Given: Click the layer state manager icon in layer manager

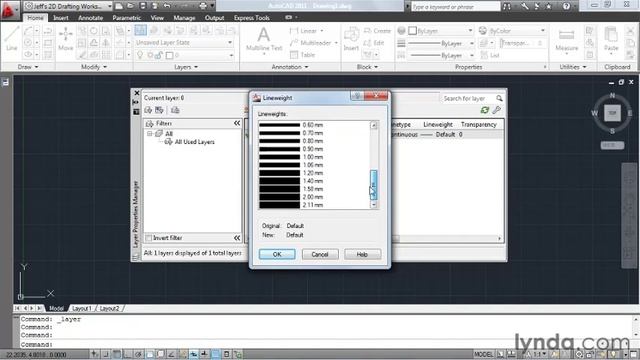Looking at the screenshot, I should click(x=175, y=110).
